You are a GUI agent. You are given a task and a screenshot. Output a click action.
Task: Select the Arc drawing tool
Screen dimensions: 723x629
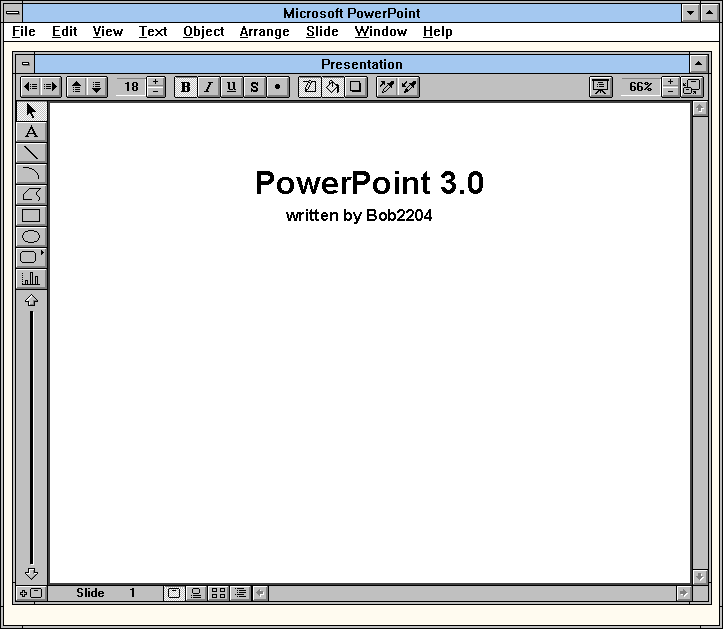(x=31, y=173)
